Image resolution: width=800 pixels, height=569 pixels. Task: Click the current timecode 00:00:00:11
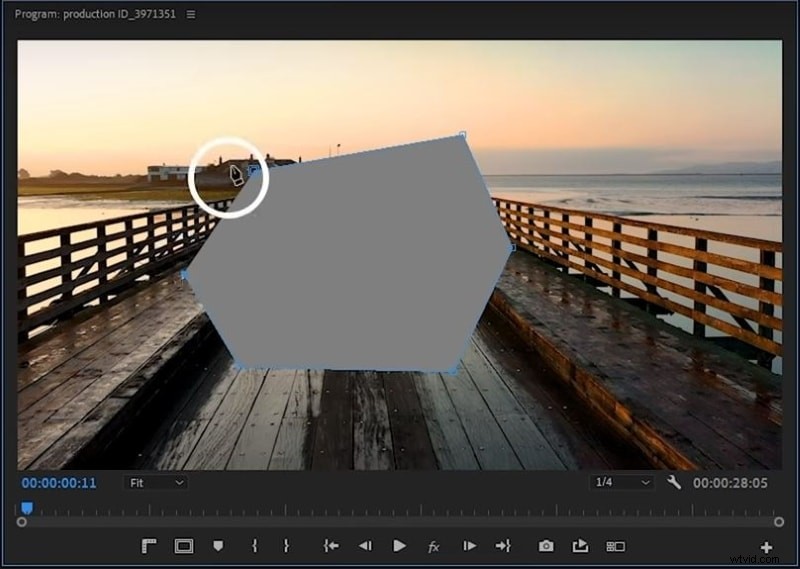(59, 483)
